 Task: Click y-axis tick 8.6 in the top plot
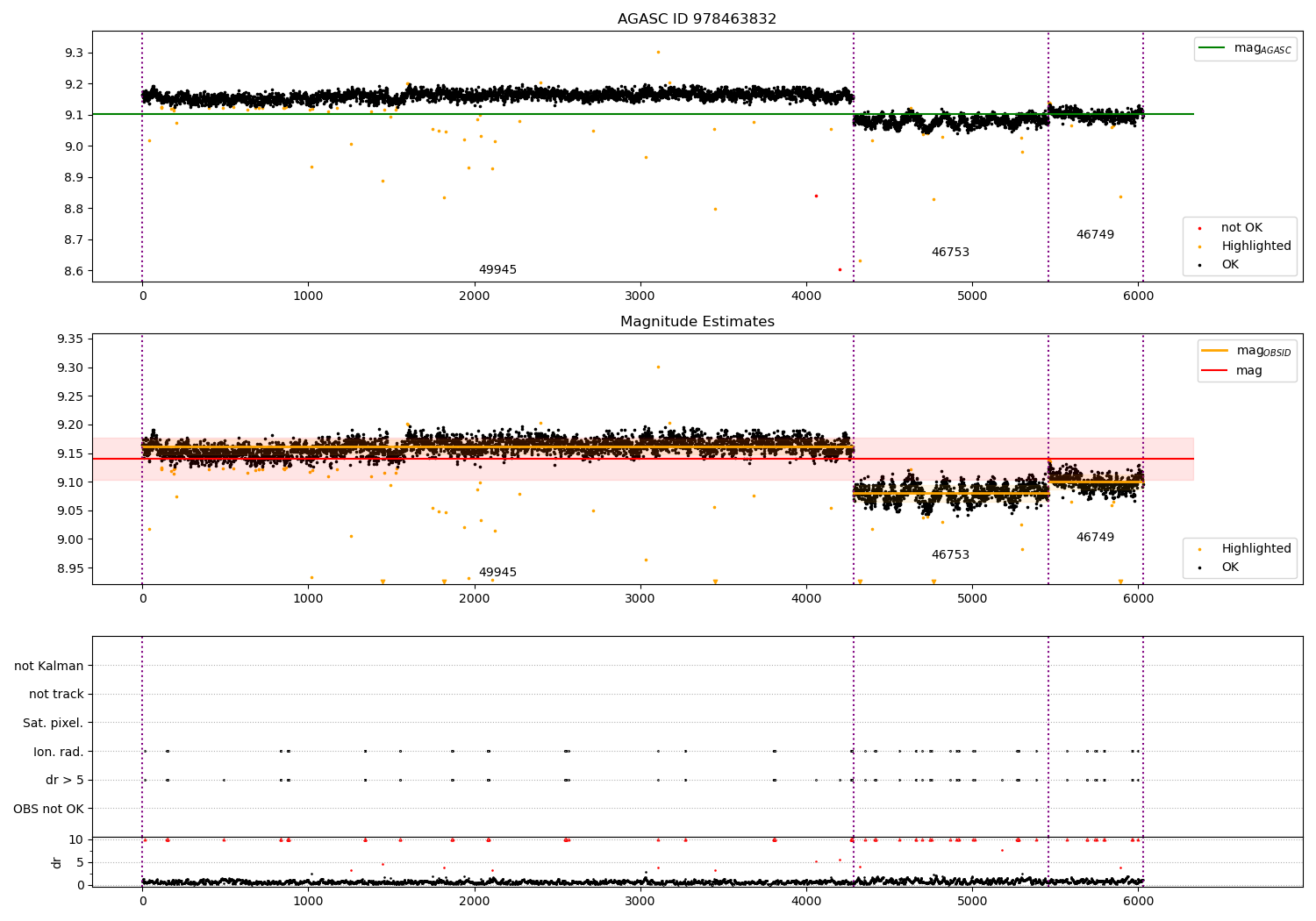[74, 271]
